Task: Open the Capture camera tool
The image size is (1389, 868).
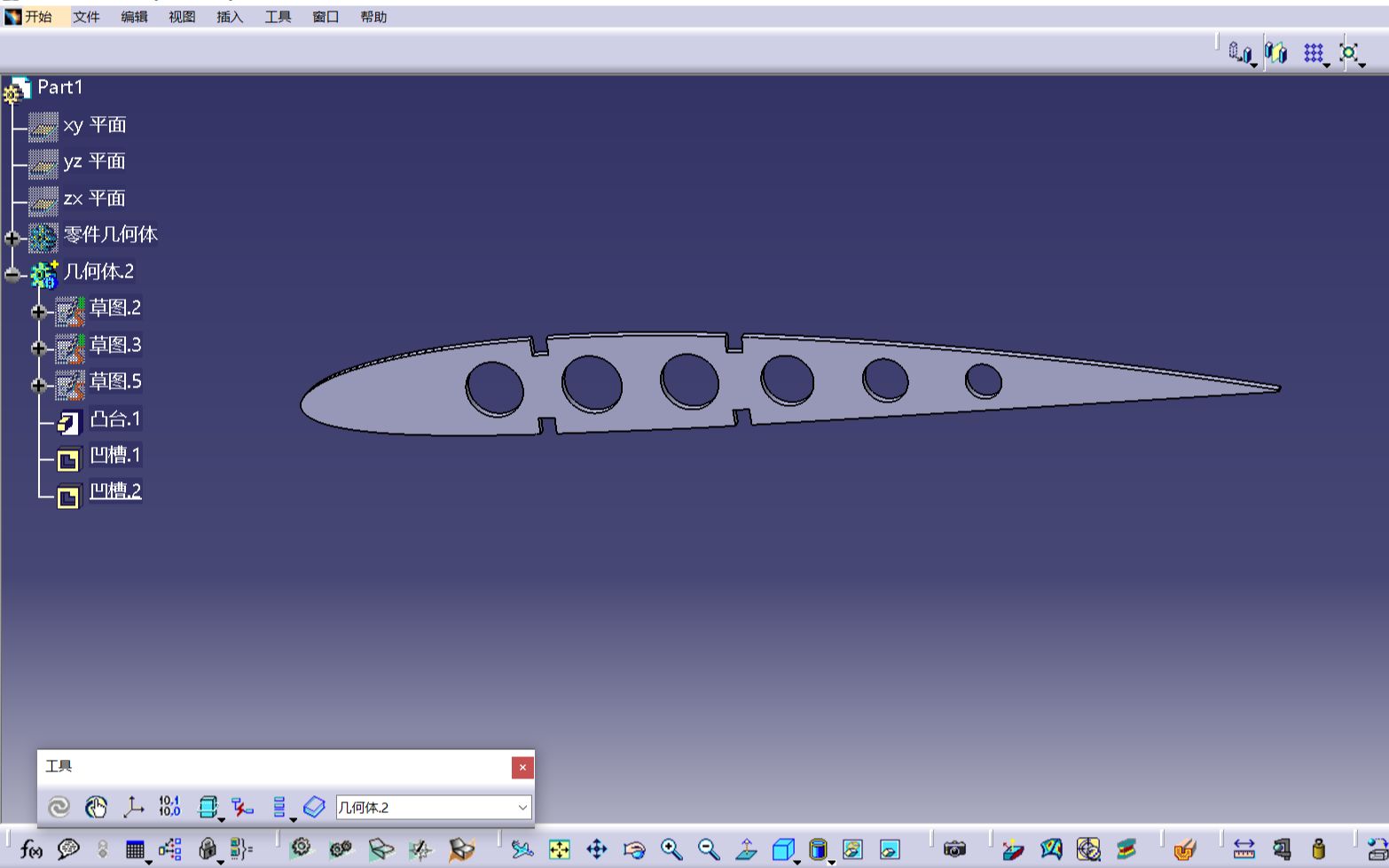Action: tap(954, 849)
